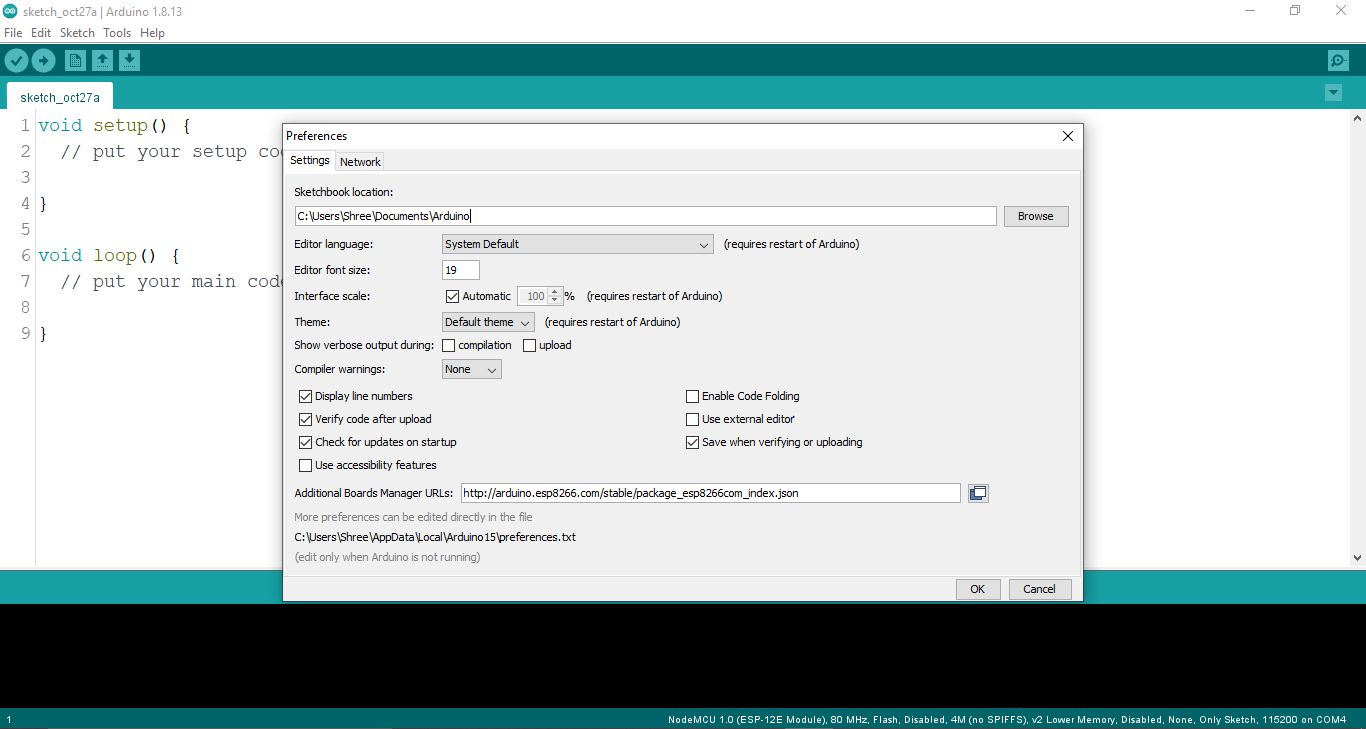Enable verbose output during upload
1366x729 pixels.
click(x=530, y=345)
